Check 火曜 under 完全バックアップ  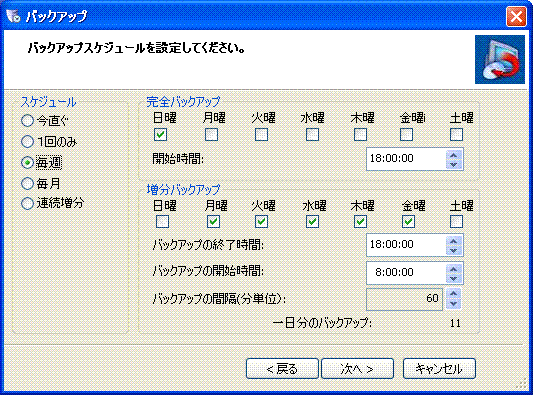pos(261,134)
